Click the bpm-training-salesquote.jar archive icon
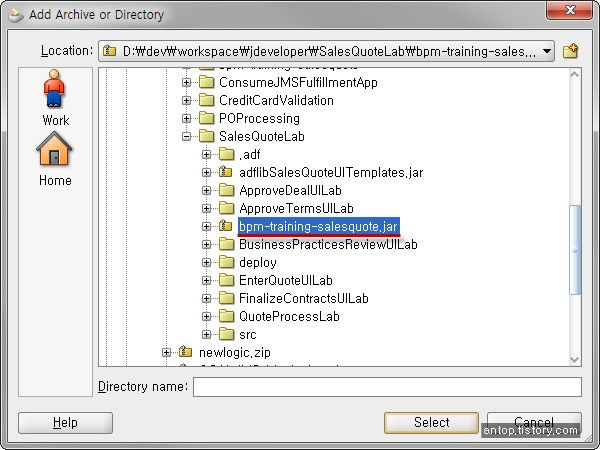This screenshot has width=600, height=450. pos(226,226)
